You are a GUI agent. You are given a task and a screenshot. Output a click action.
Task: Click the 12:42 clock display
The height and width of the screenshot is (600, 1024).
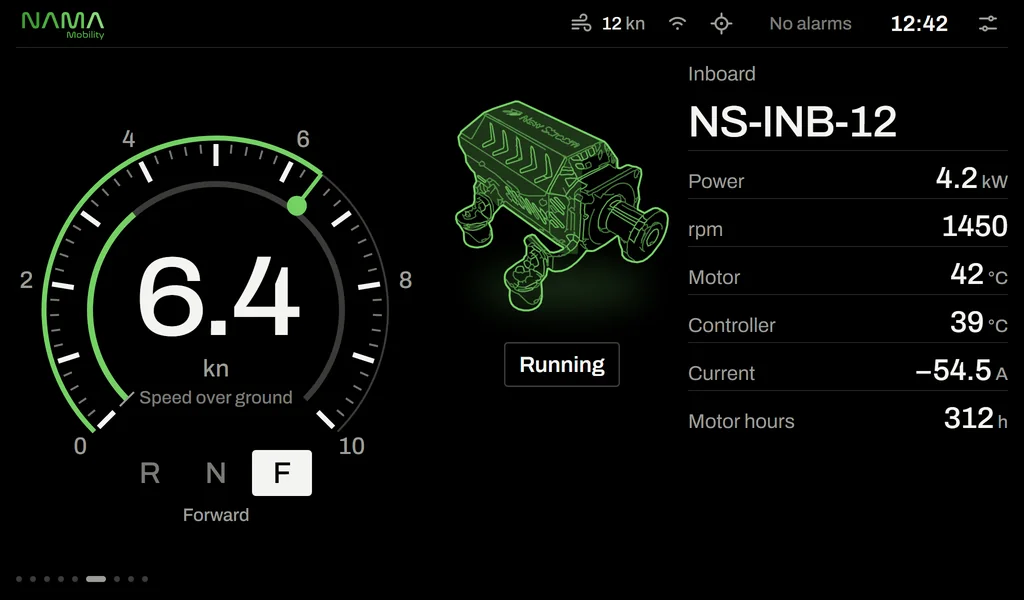(x=919, y=24)
